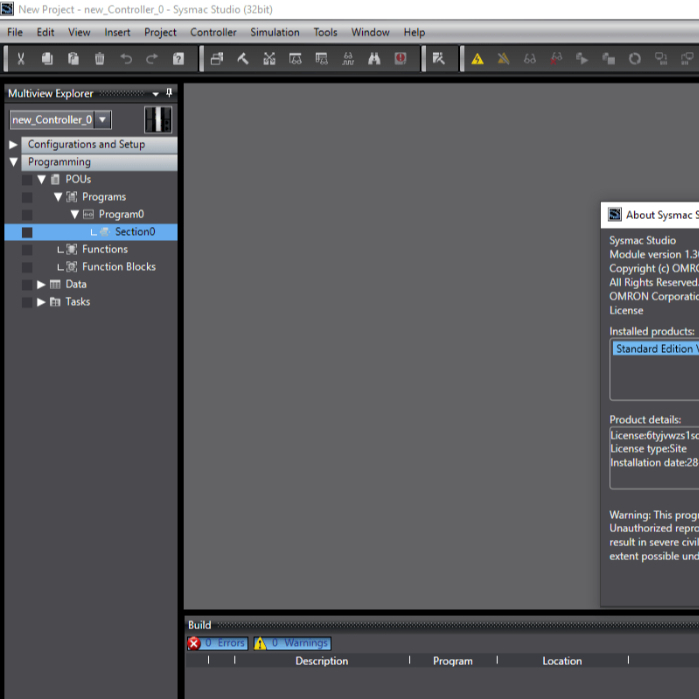Screen dimensions: 699x699
Task: Click the Delete trash can toolbar icon
Action: [x=99, y=59]
